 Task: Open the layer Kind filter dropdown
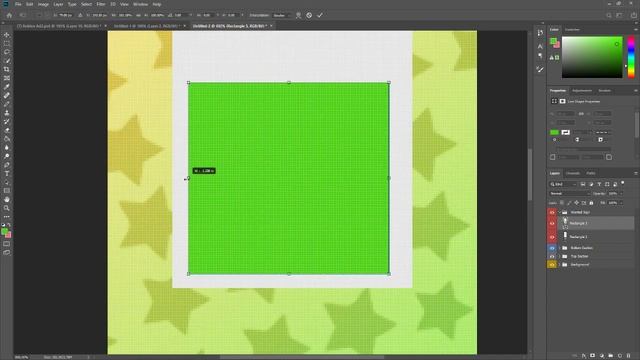[x=563, y=184]
